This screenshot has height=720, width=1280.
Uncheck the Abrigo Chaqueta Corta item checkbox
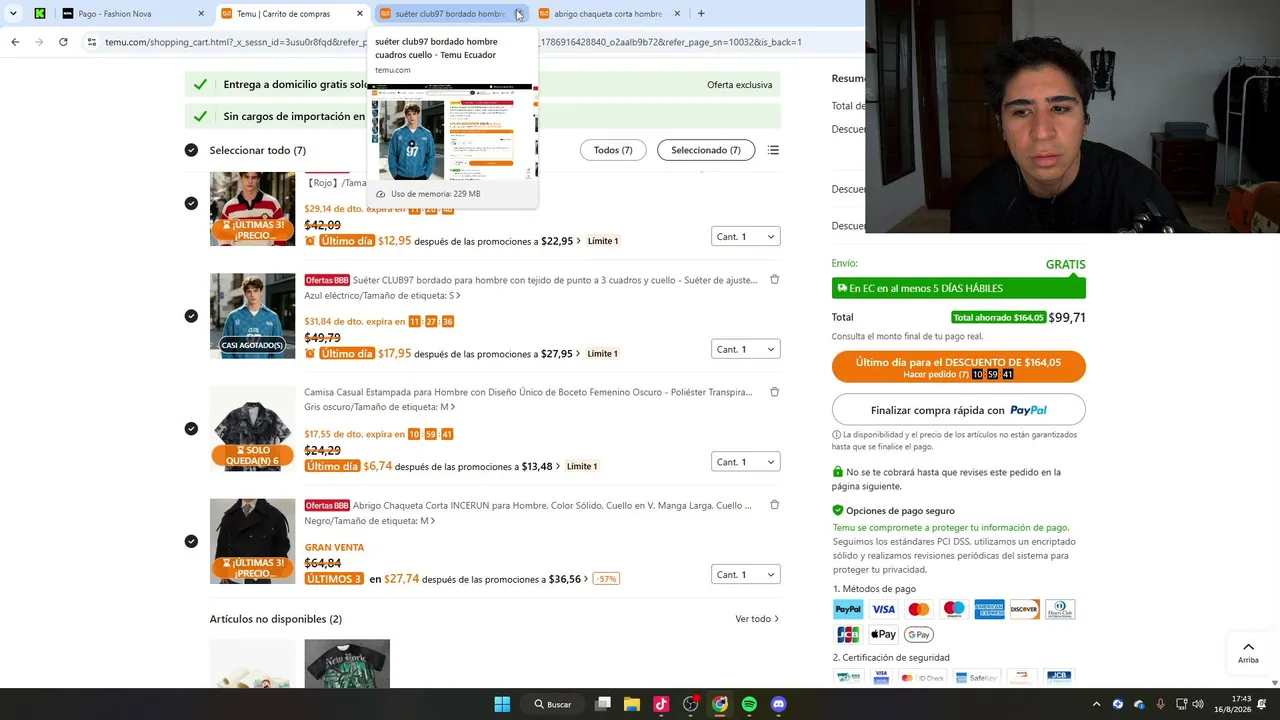pos(191,541)
